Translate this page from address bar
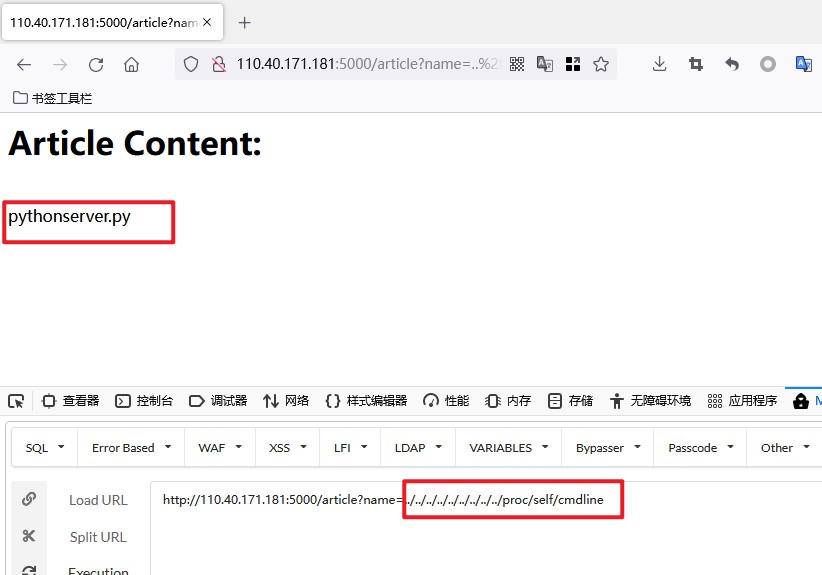This screenshot has width=822, height=575. 545,64
